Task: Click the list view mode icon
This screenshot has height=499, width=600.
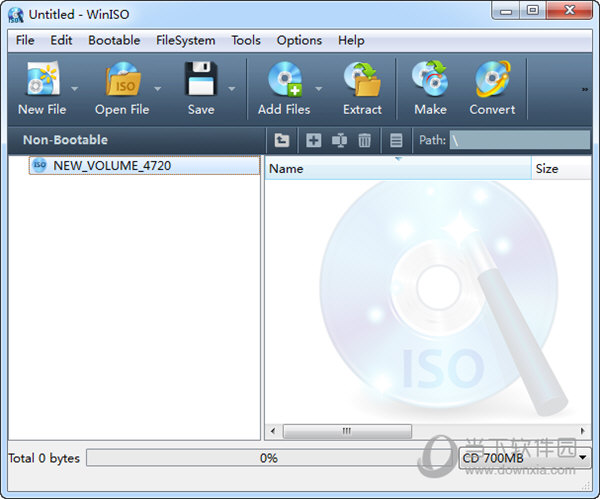Action: 396,140
